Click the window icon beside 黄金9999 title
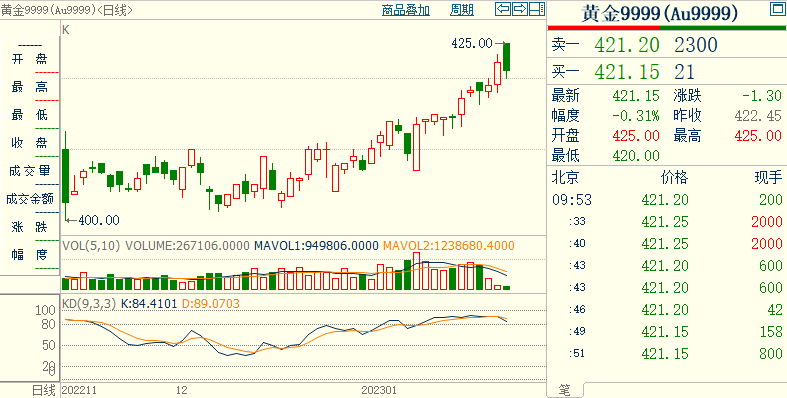Screen dimensions: 787x398 click(x=776, y=9)
